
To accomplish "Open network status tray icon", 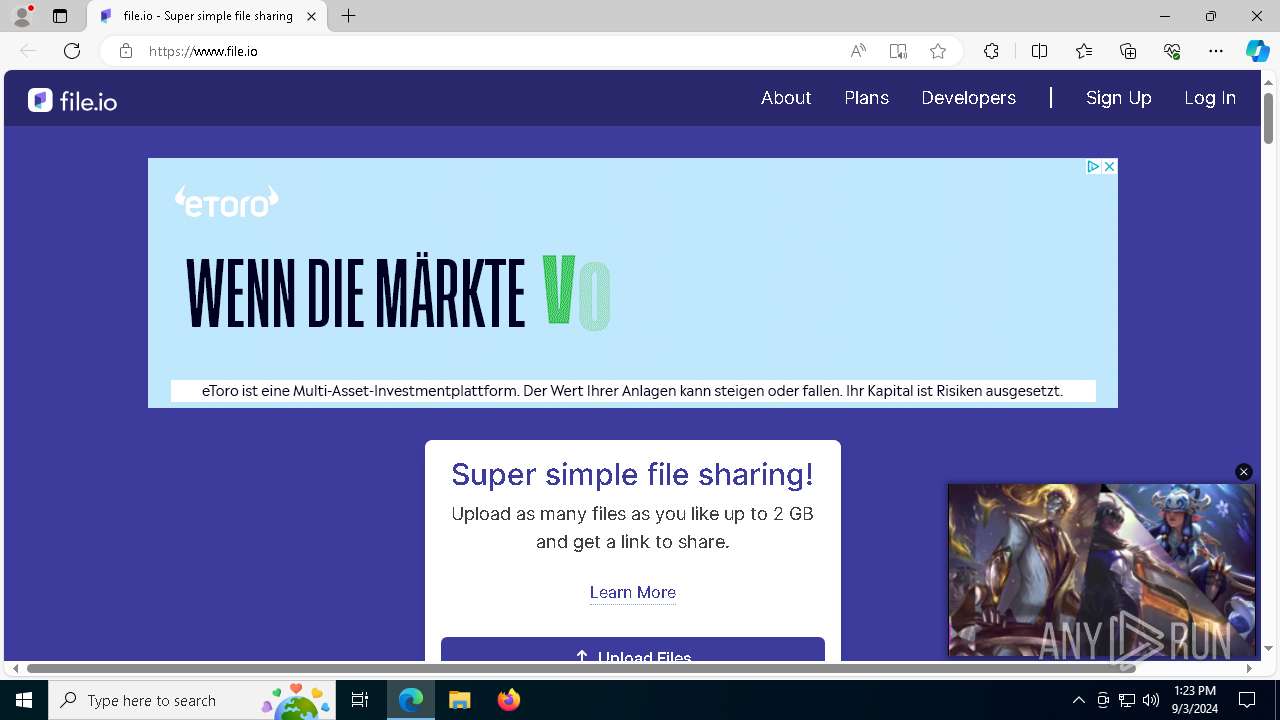I will 1127,700.
